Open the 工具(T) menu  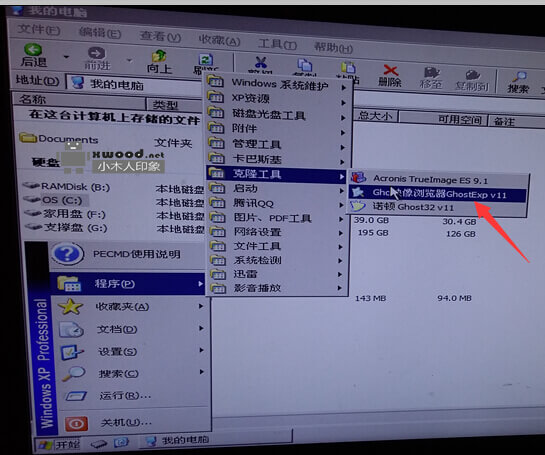(x=277, y=44)
